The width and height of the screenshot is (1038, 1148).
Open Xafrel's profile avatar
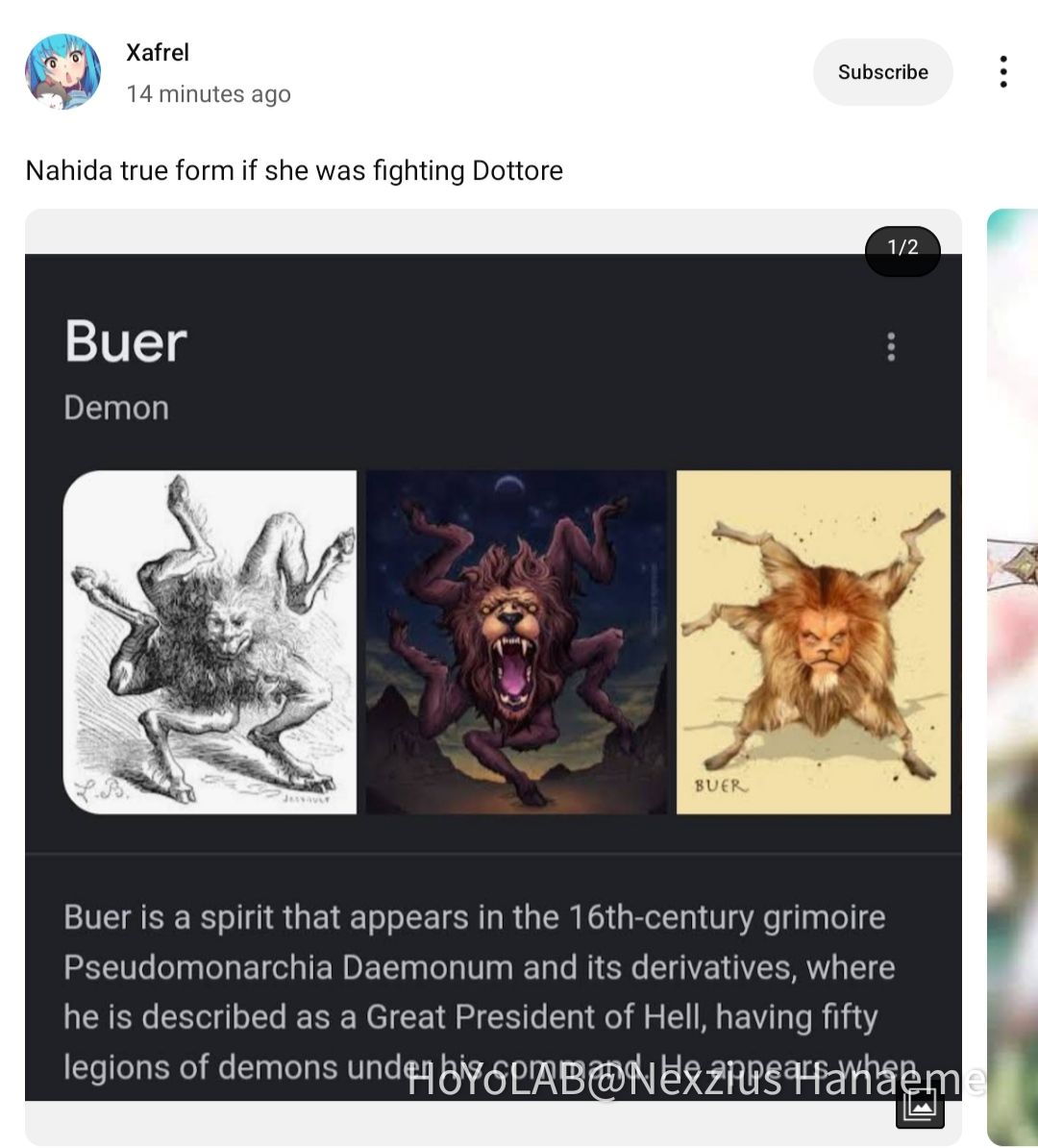63,72
